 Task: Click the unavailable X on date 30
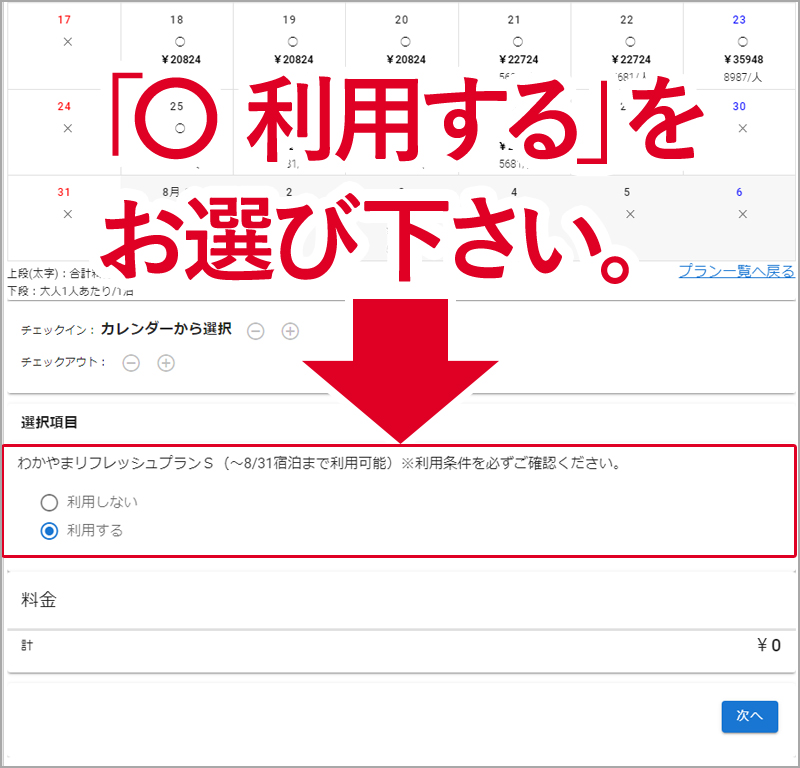coord(742,128)
